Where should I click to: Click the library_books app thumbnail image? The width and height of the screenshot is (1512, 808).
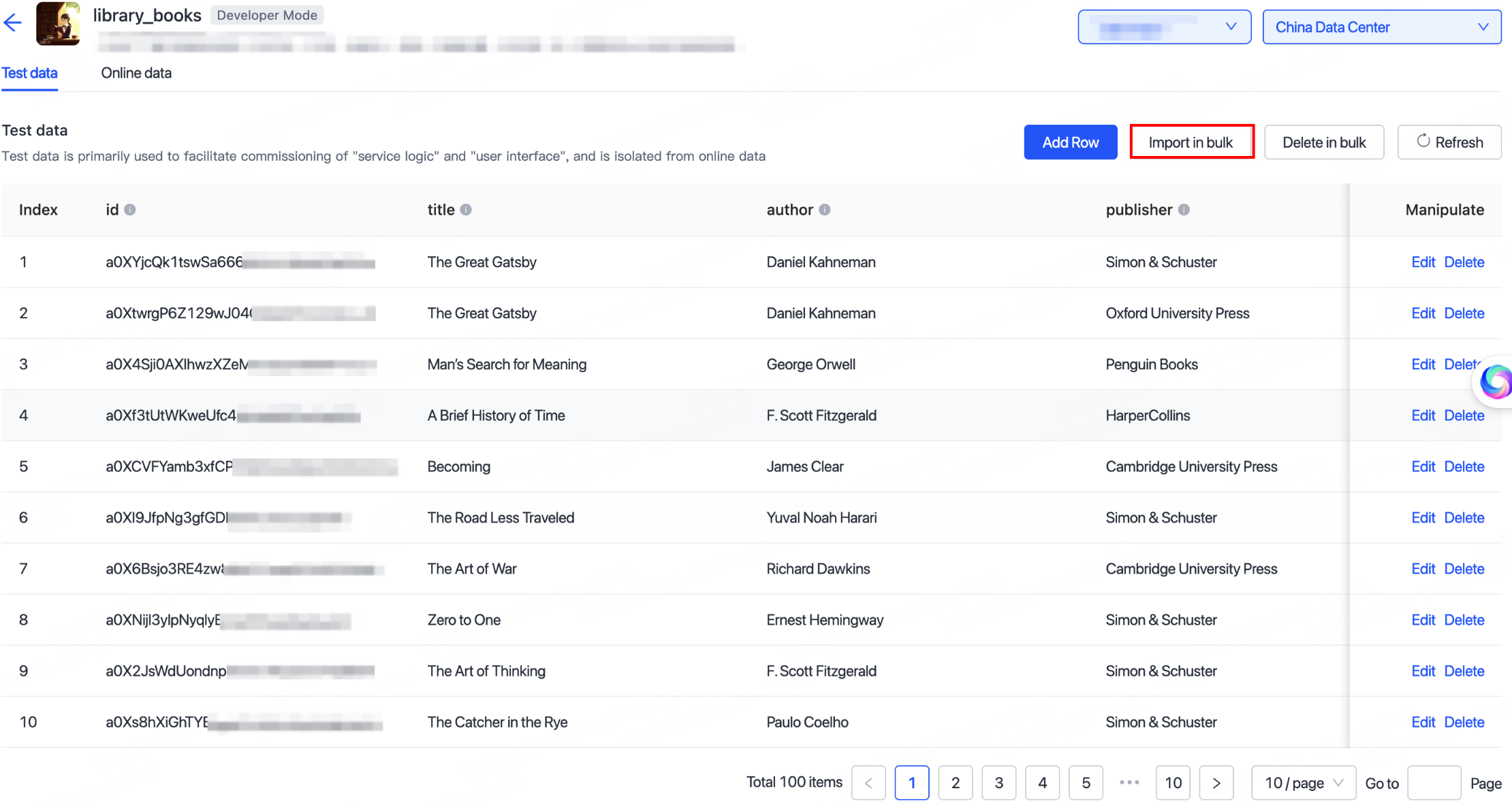coord(58,24)
